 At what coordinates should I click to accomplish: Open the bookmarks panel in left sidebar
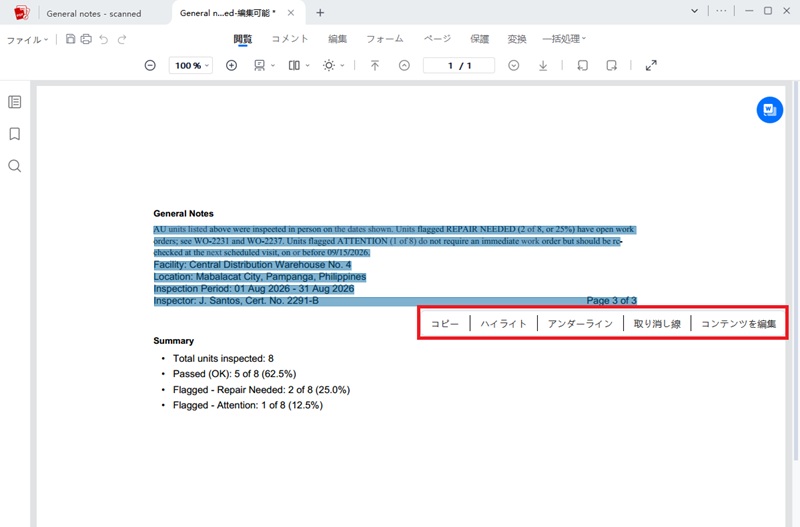pyautogui.click(x=15, y=134)
